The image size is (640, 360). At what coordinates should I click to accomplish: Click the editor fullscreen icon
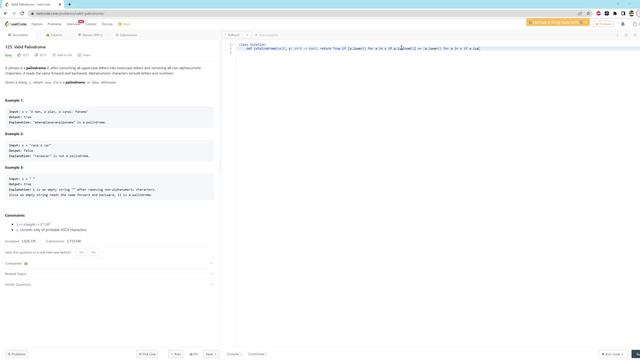point(635,35)
